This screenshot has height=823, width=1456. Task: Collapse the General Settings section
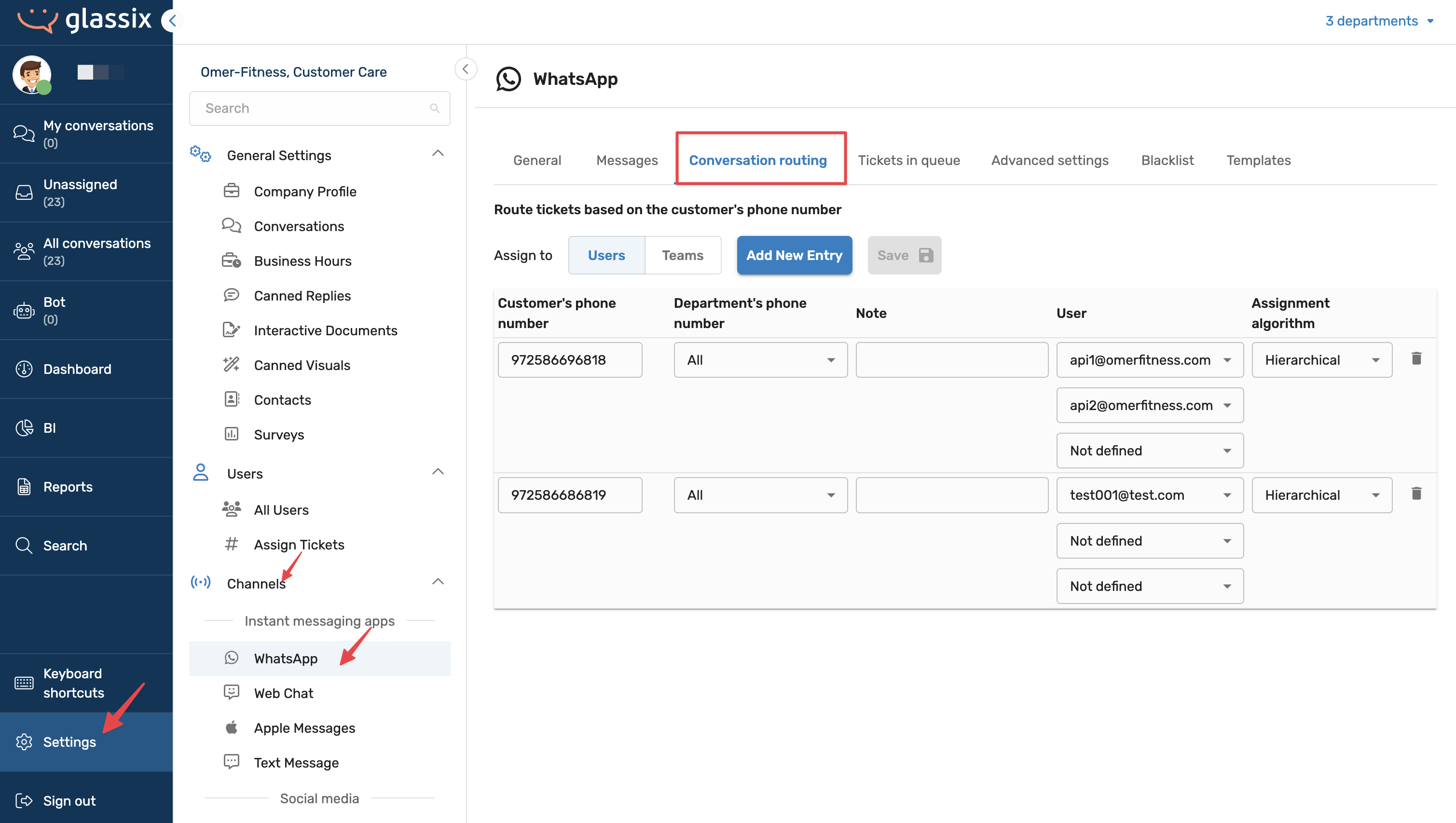tap(438, 154)
